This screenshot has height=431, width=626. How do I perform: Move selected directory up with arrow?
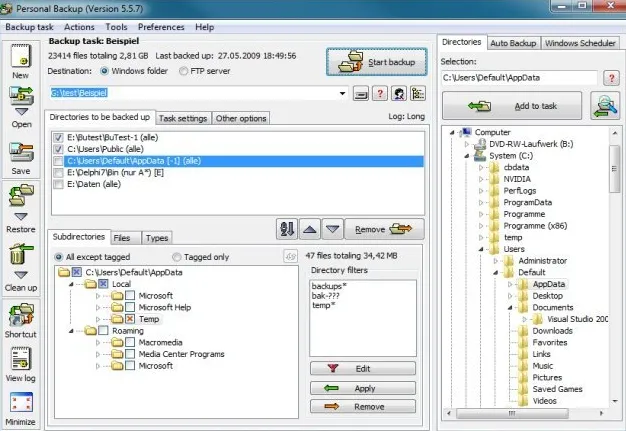pos(310,229)
